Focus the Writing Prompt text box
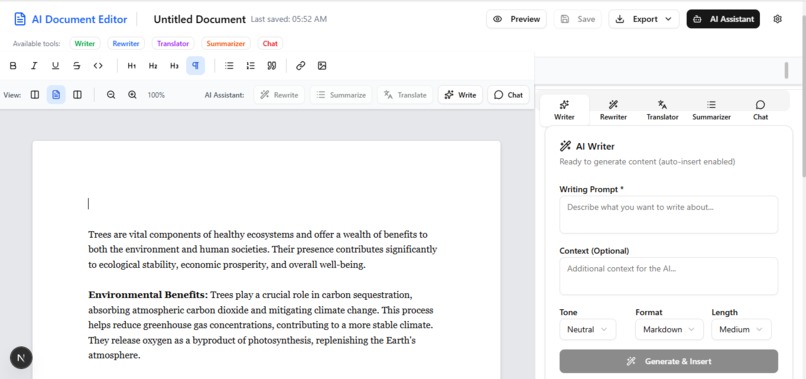 (x=669, y=214)
